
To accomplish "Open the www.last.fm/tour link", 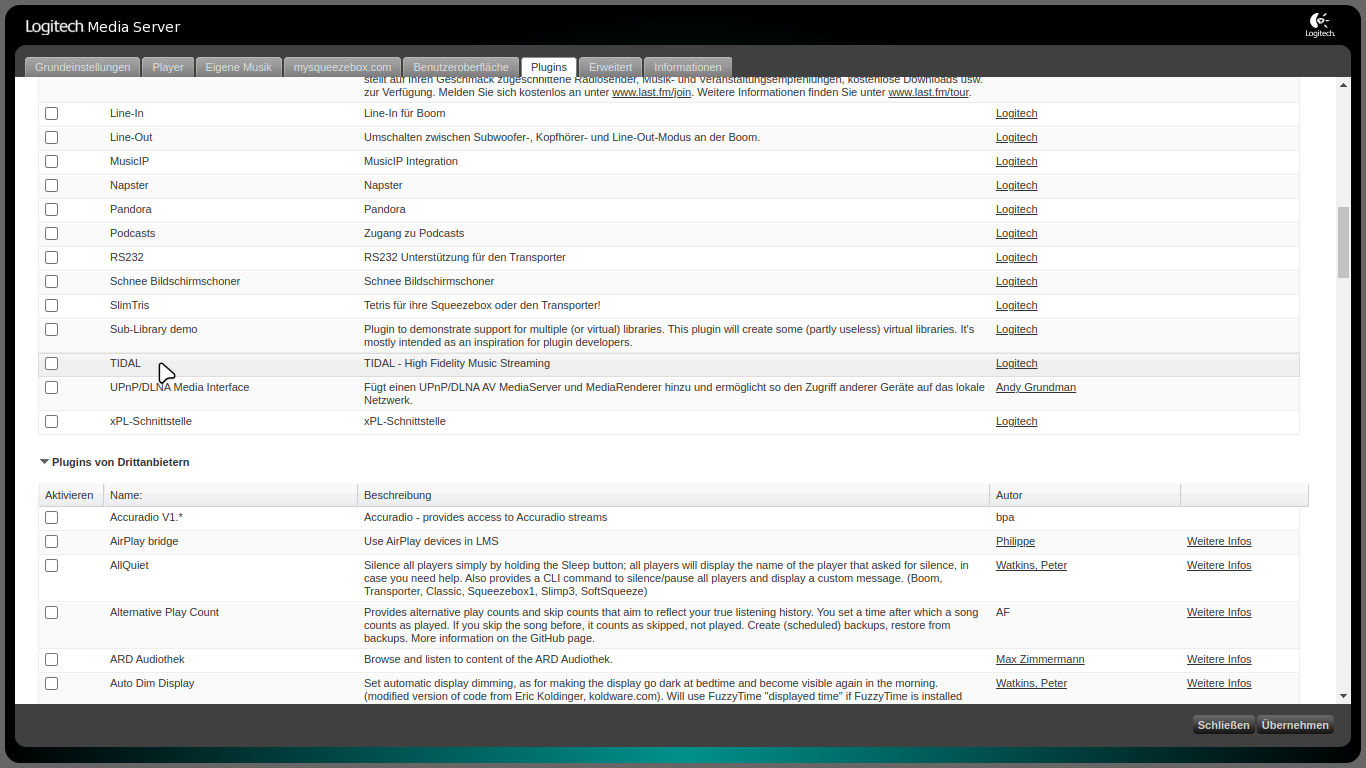I will tap(928, 92).
